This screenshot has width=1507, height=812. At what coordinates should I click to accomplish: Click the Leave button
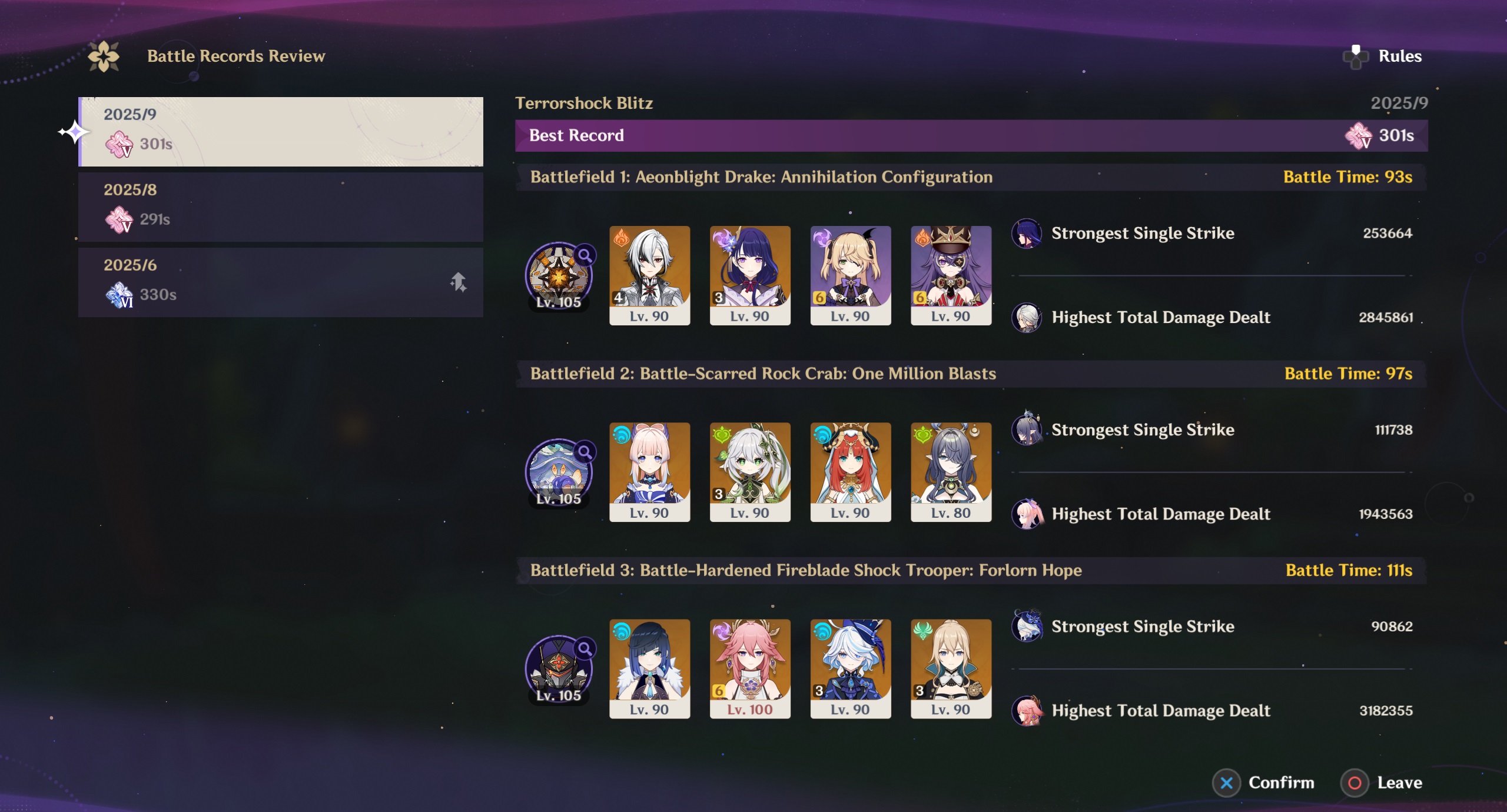tap(1382, 783)
